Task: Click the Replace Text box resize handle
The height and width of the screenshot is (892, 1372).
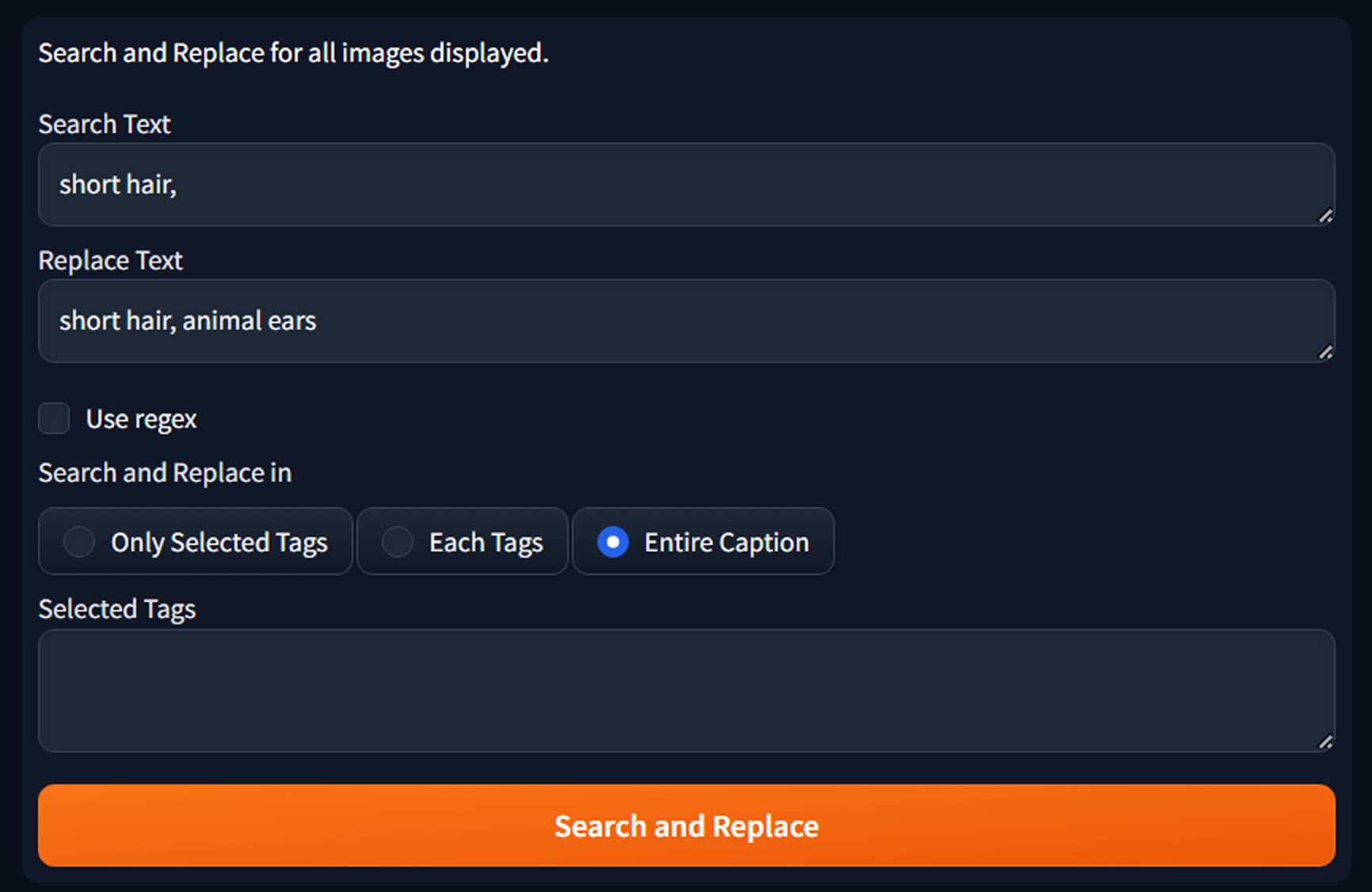Action: coord(1325,352)
